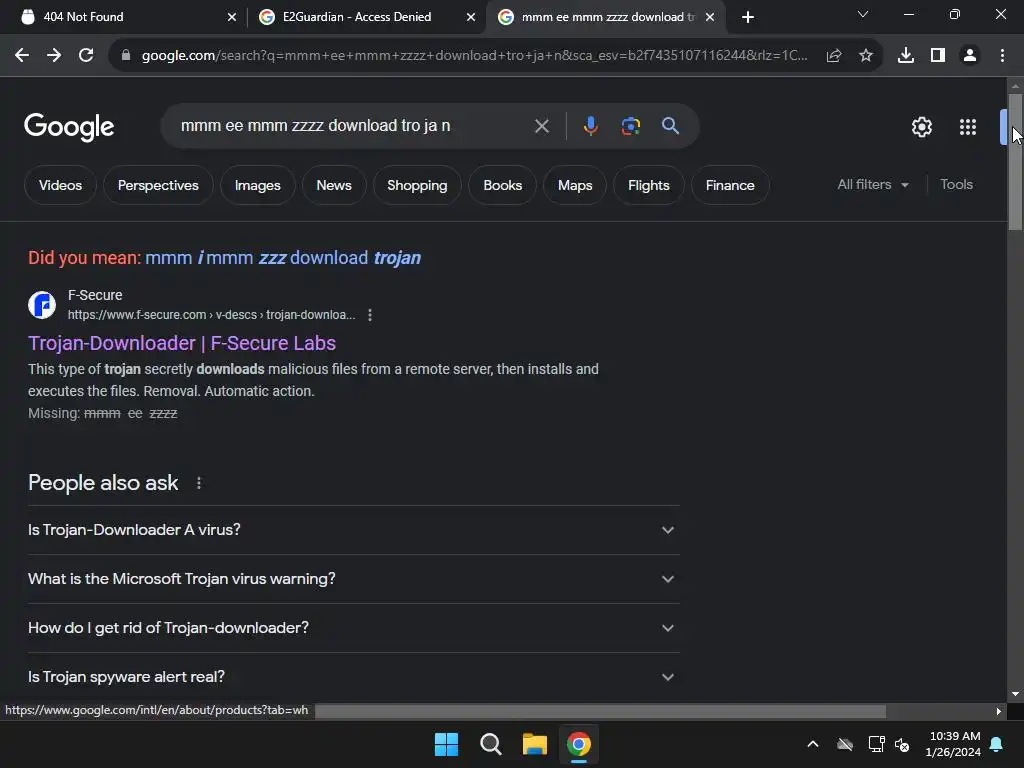This screenshot has width=1024, height=768.
Task: Toggle Chrome side panel icon
Action: (x=938, y=56)
